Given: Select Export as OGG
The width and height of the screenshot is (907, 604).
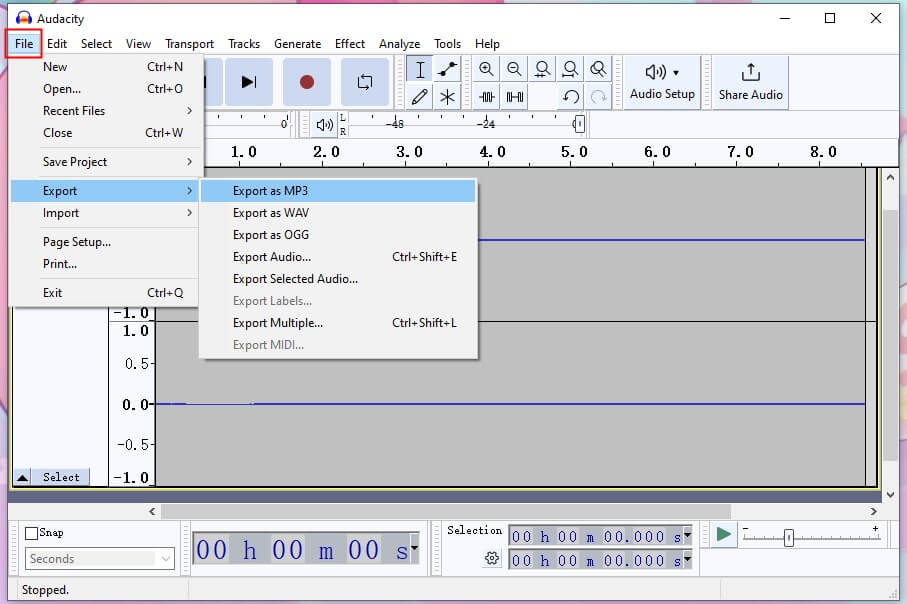Looking at the screenshot, I should [338, 234].
